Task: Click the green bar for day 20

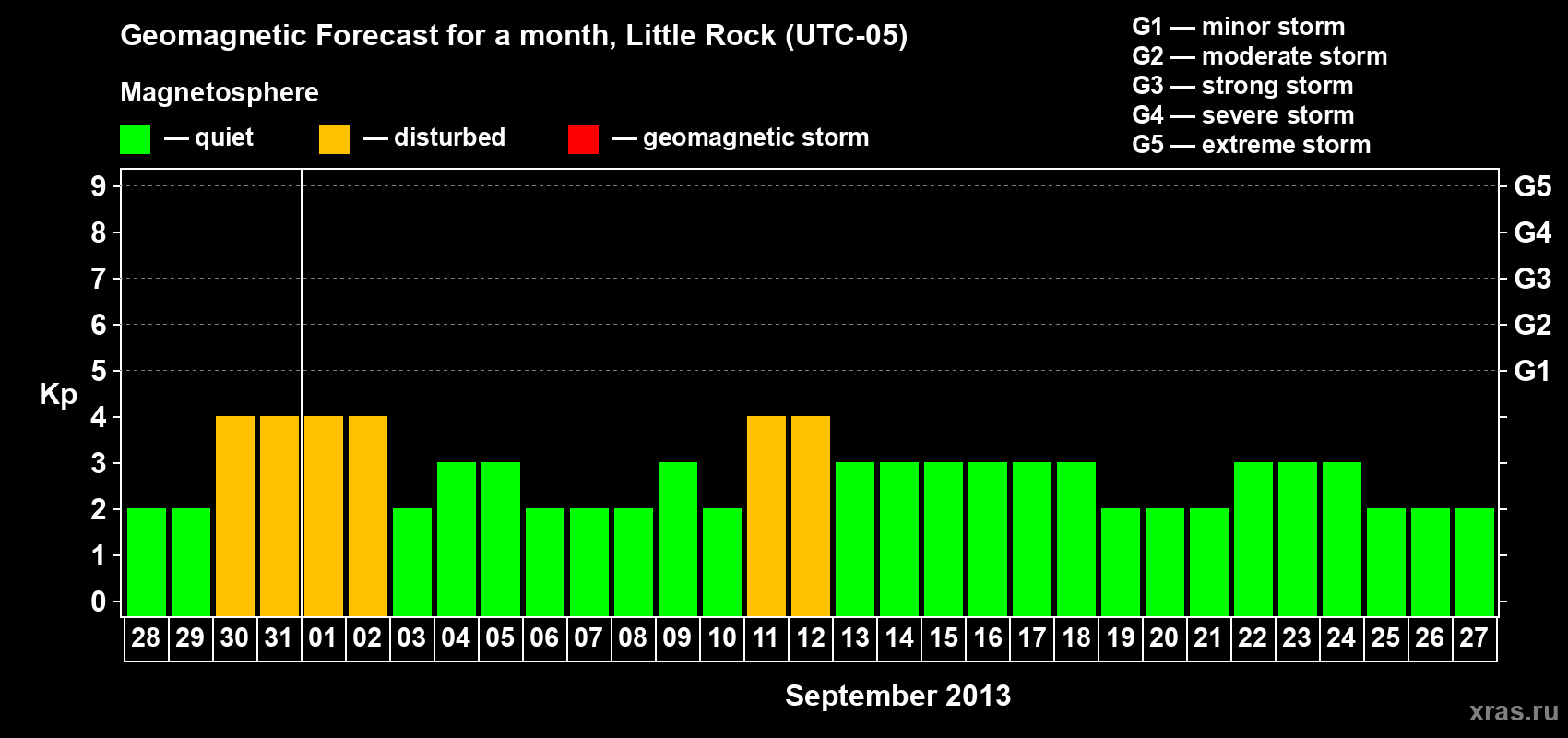Action: [x=1165, y=563]
